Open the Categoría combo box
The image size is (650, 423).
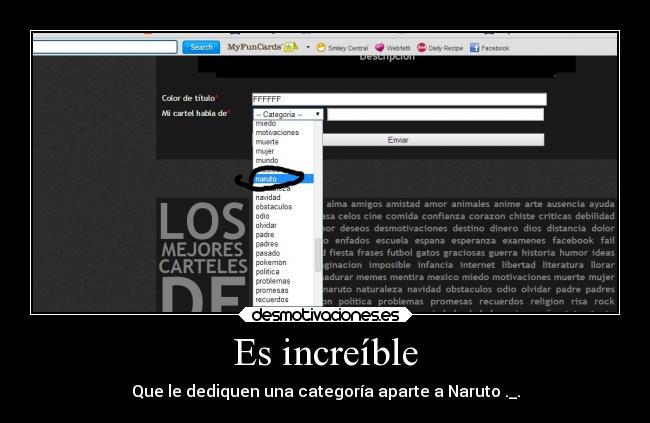288,114
